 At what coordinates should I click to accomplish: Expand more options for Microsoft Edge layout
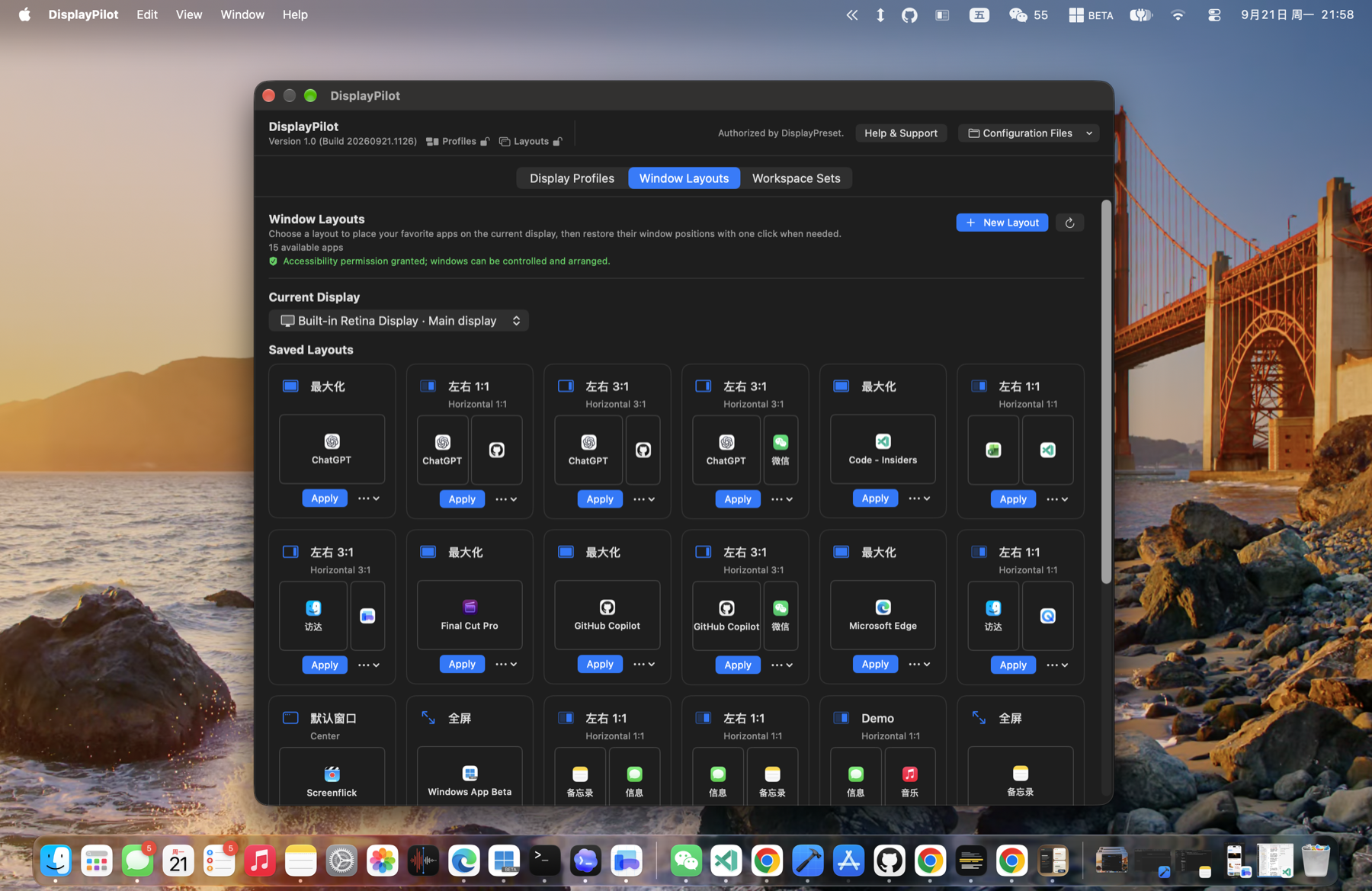(x=919, y=665)
